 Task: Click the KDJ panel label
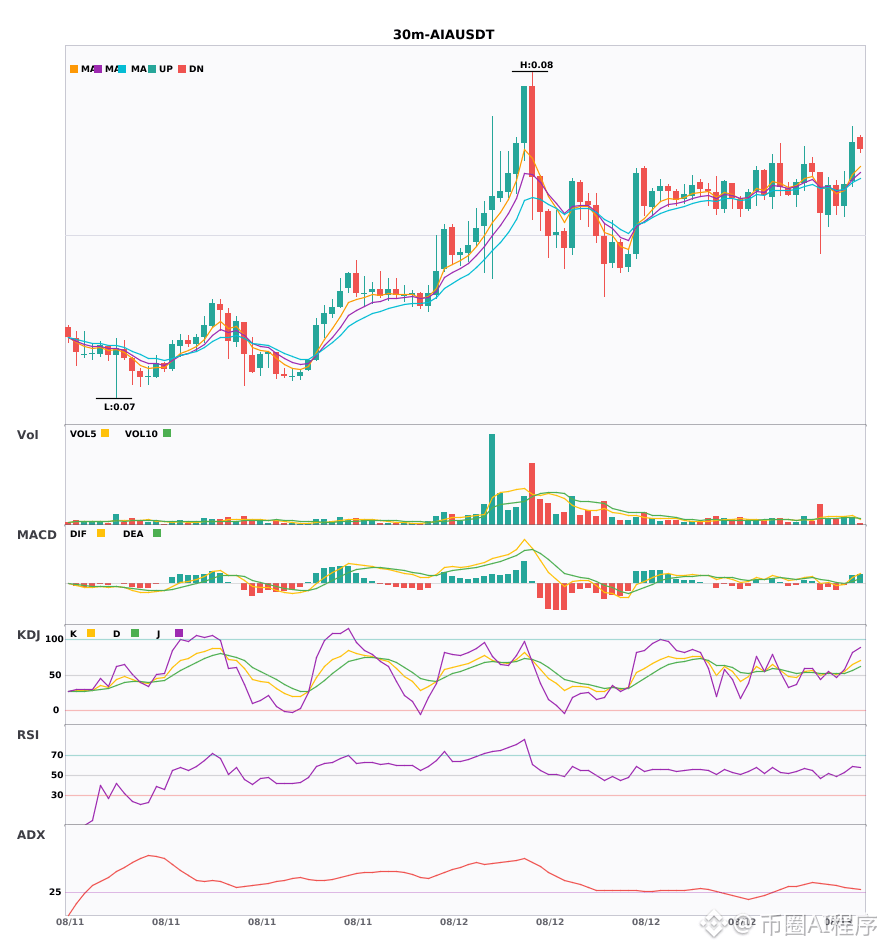coord(28,635)
